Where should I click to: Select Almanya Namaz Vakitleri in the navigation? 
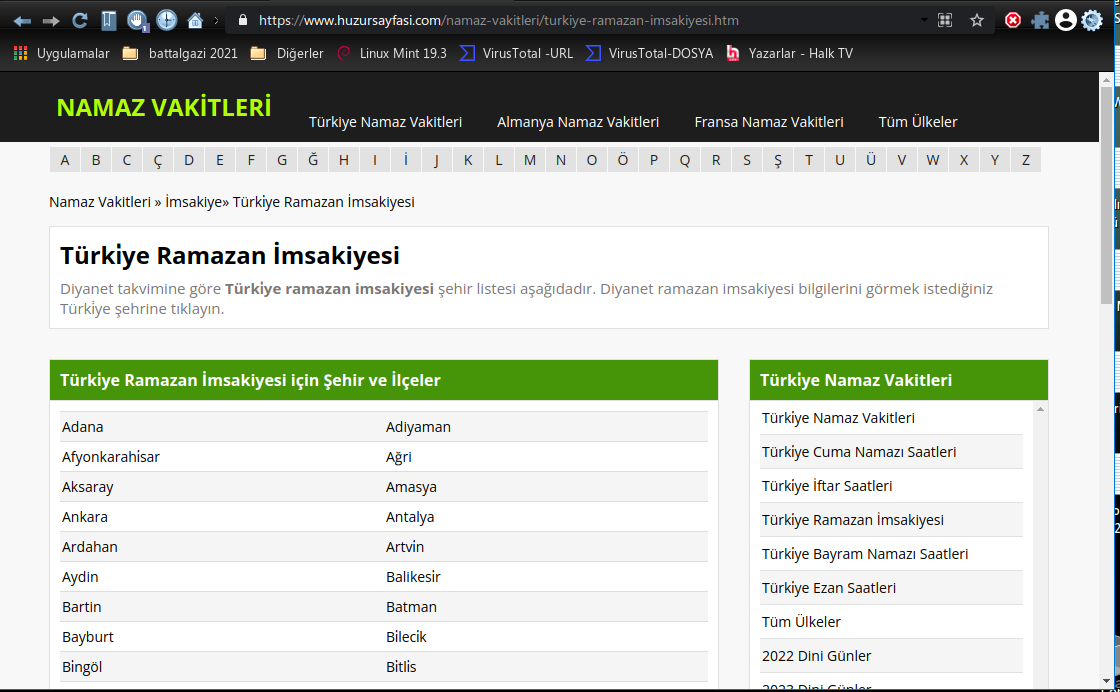tap(578, 122)
